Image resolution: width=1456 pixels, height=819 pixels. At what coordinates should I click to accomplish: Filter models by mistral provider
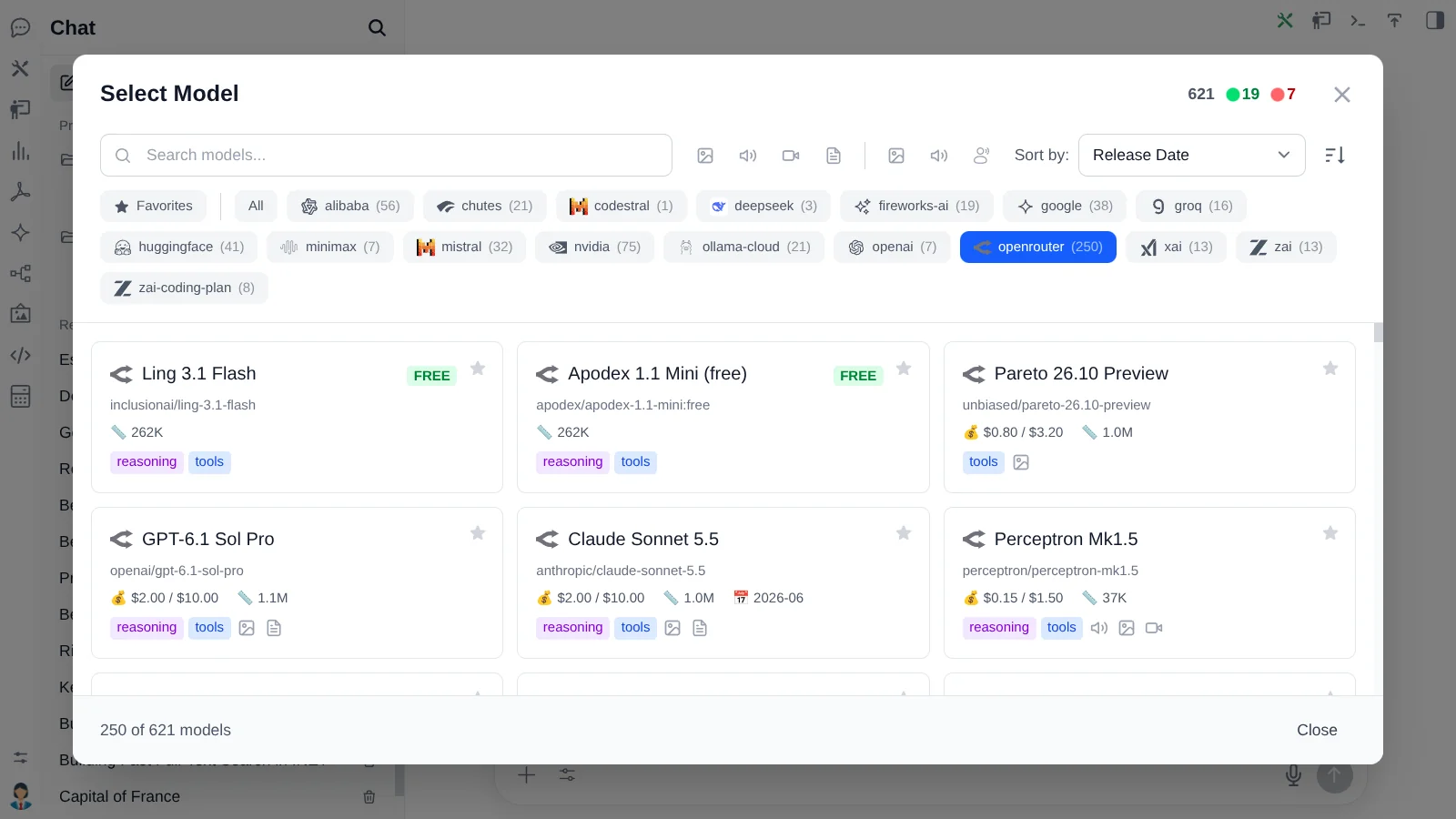pyautogui.click(x=465, y=247)
